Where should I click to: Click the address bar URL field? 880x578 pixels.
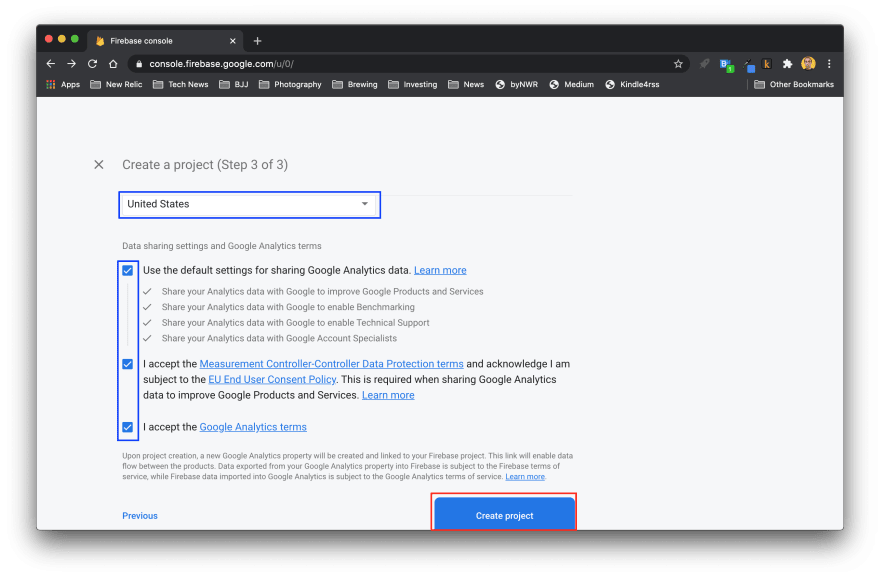[400, 63]
